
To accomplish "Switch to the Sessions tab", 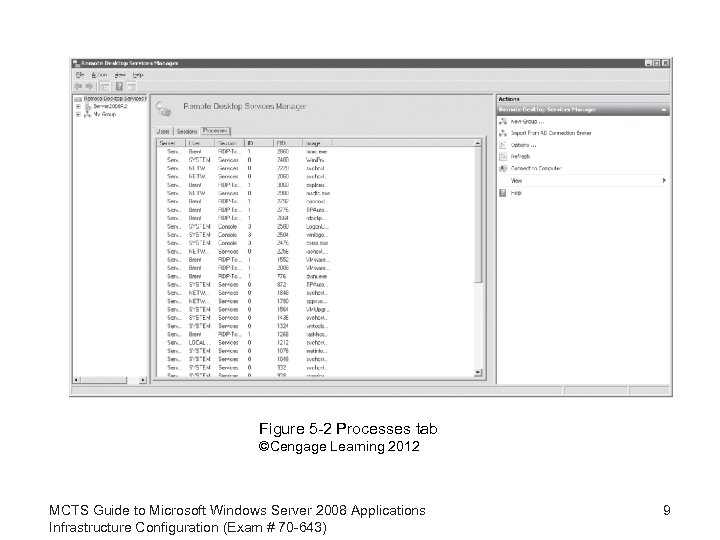I will (187, 131).
